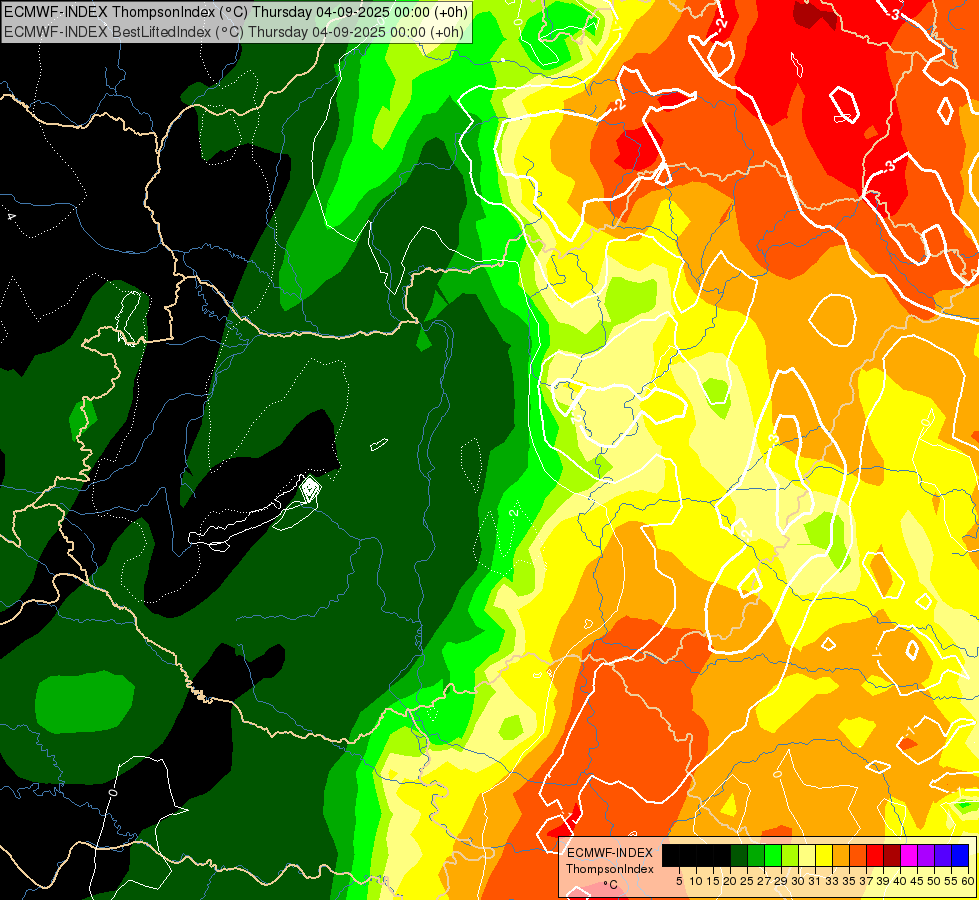
Task: Click the legend label 'ECMWF-INDEX'
Action: coord(610,853)
